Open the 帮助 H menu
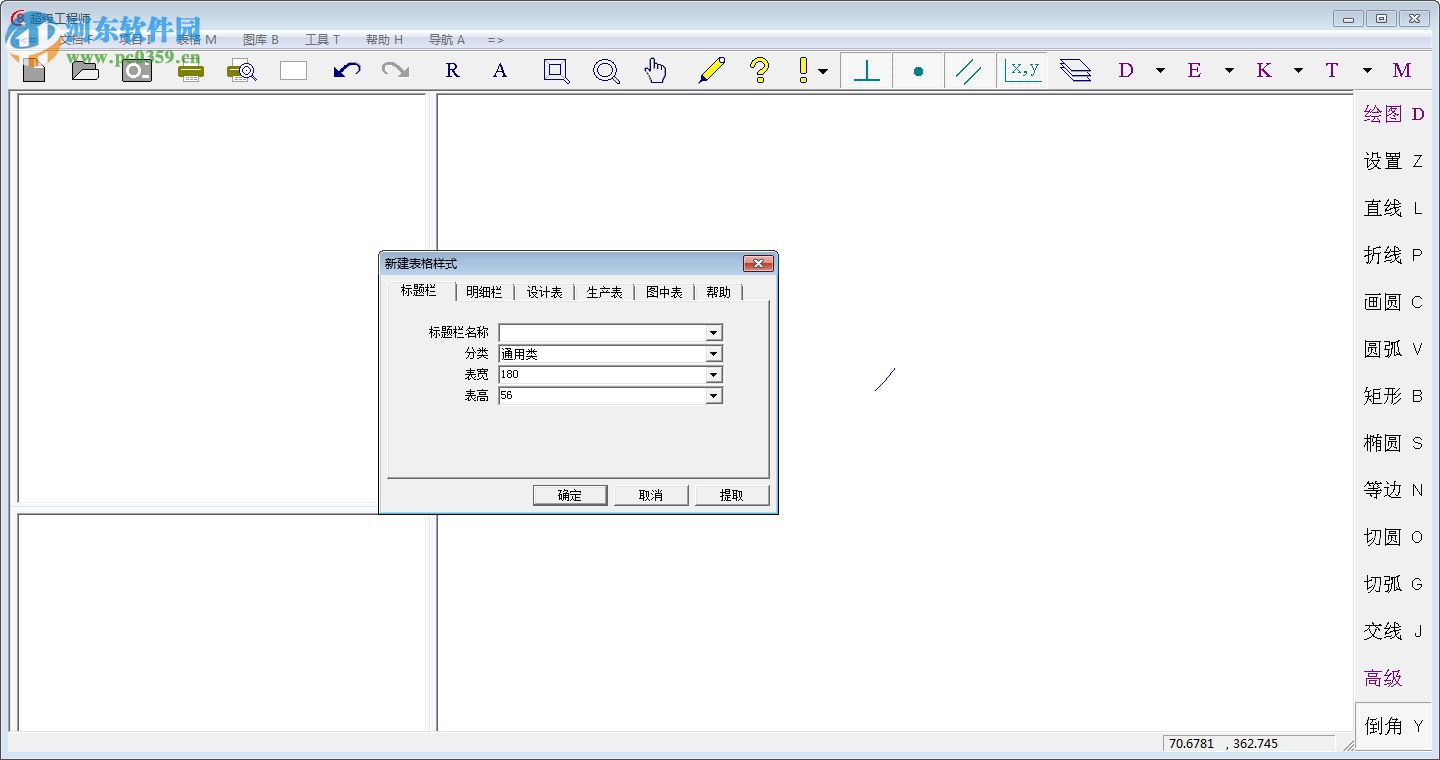The height and width of the screenshot is (760, 1440). click(384, 40)
